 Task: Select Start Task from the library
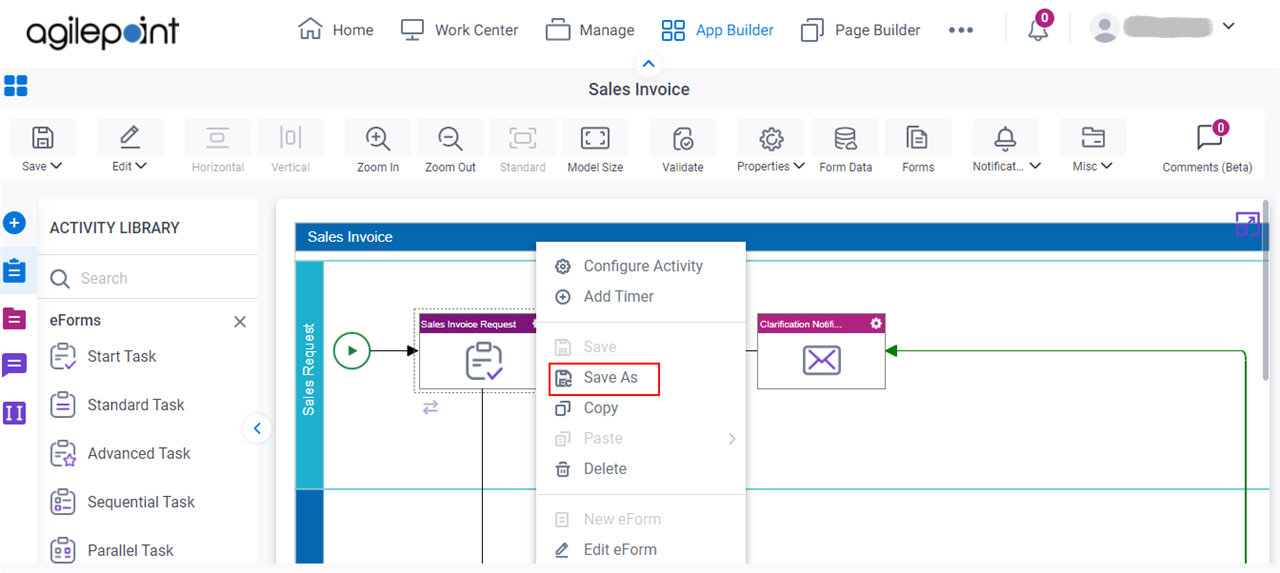(x=103, y=356)
